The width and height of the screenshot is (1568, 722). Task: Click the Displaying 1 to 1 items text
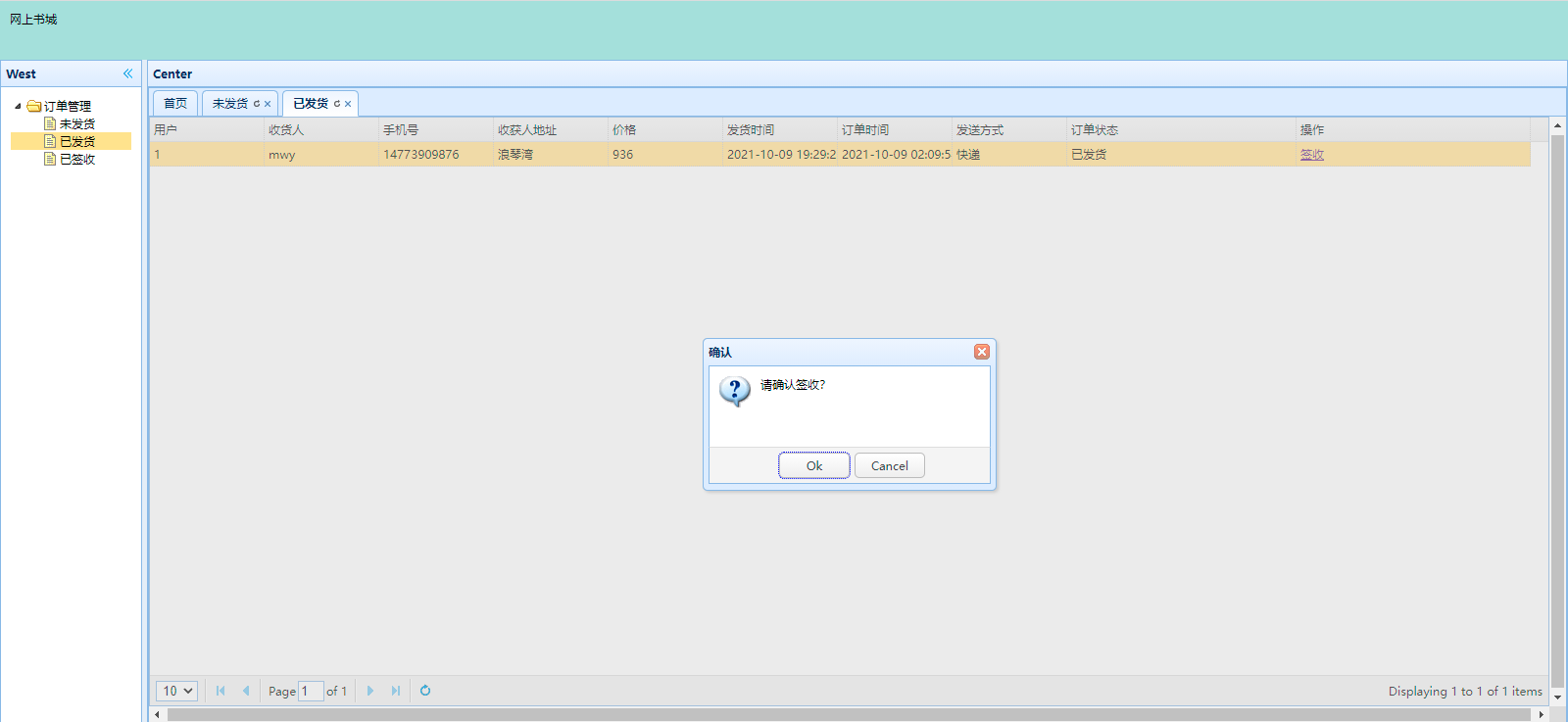[1465, 692]
